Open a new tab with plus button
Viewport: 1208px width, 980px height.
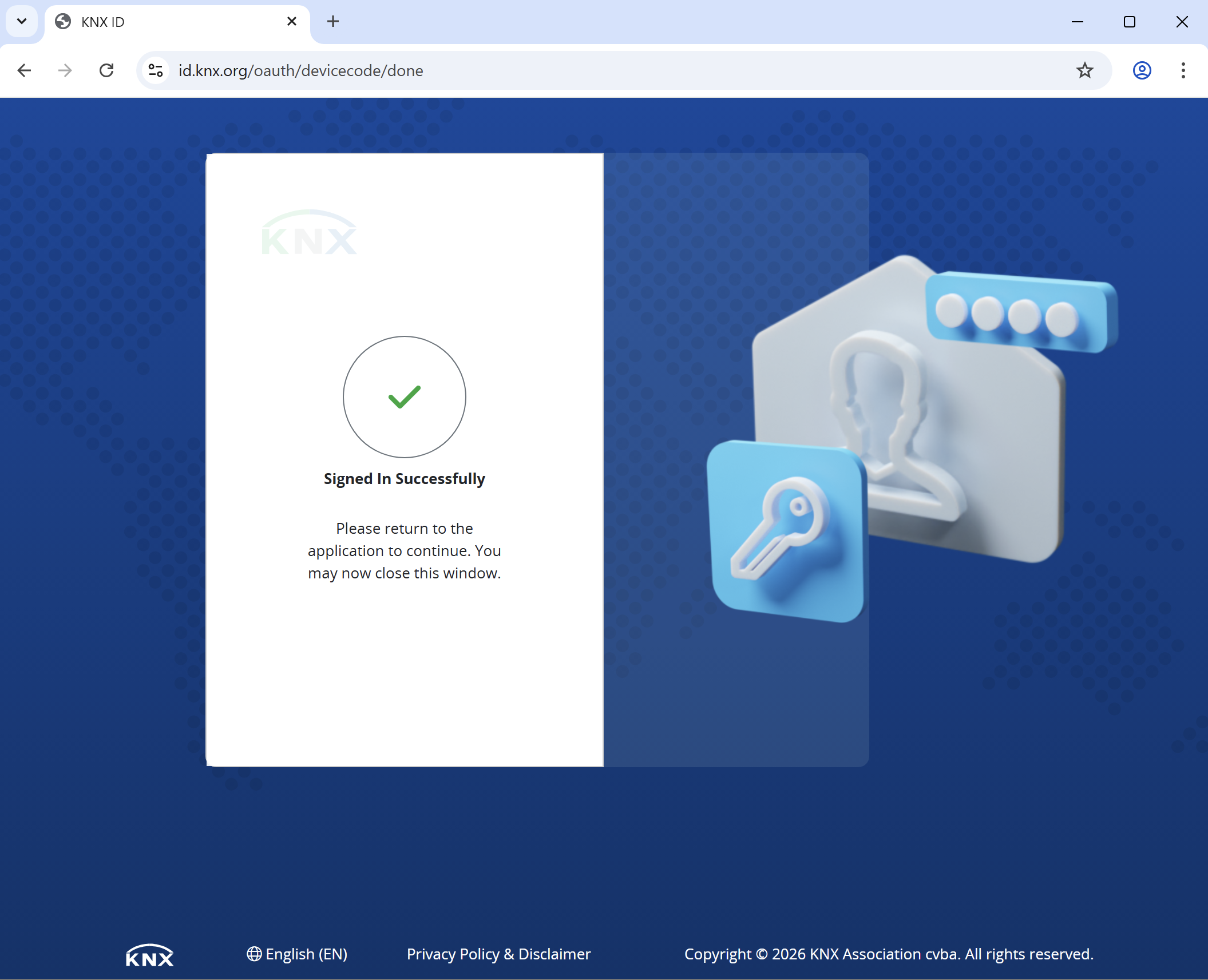(333, 22)
